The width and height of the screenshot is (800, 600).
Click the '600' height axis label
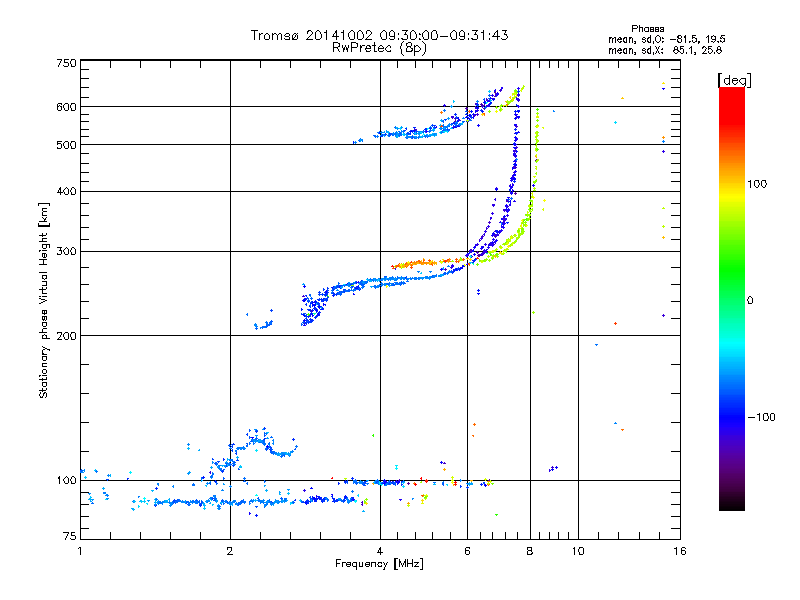coord(66,107)
